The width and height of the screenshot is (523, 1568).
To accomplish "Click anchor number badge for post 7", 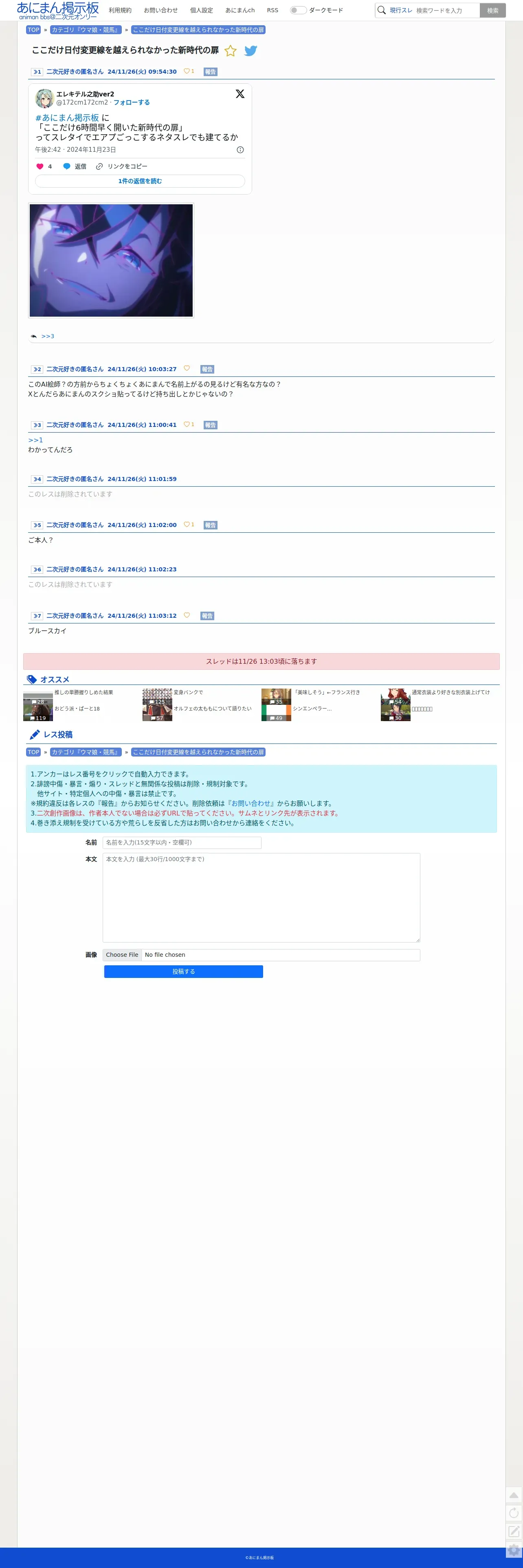I will coord(37,616).
